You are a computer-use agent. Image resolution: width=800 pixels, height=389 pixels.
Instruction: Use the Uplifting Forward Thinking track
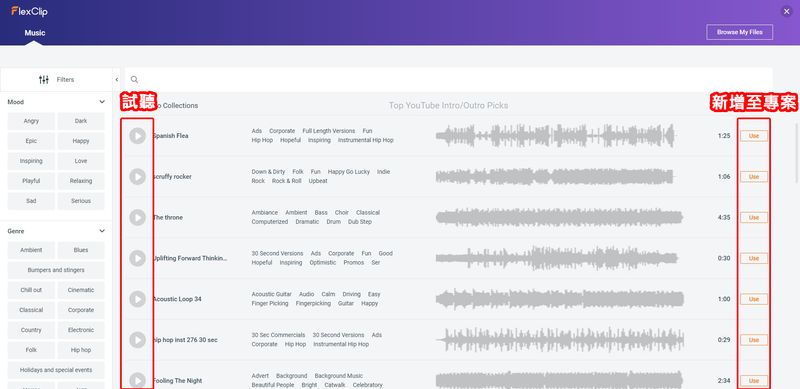754,258
